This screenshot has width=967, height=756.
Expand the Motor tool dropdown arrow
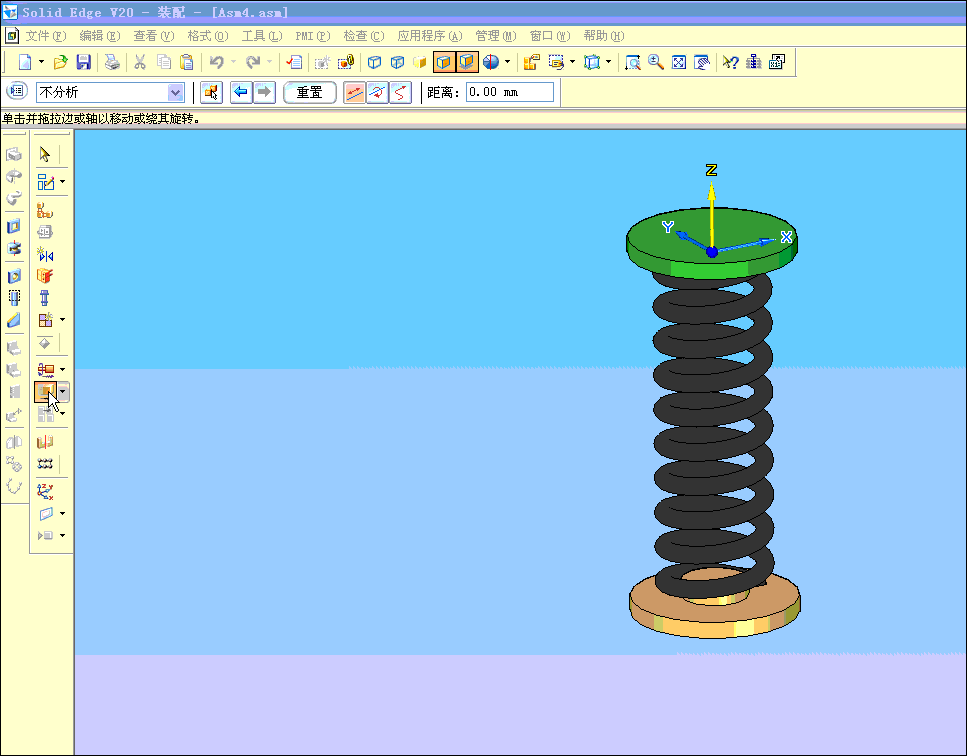click(62, 369)
